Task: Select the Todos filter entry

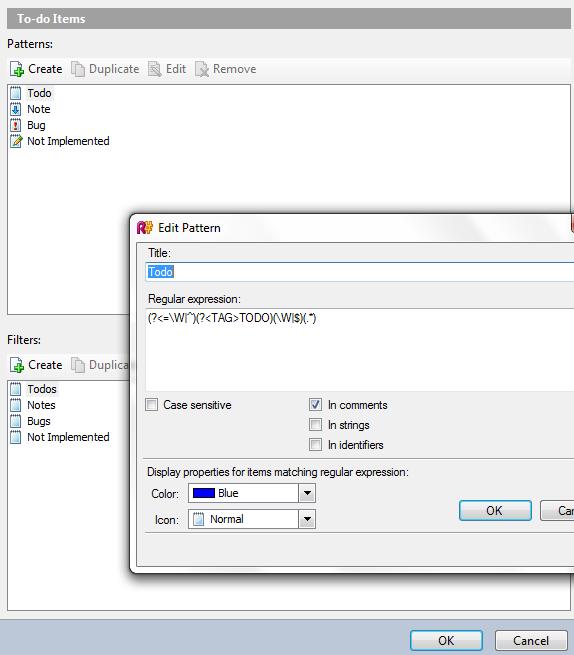Action: click(42, 389)
